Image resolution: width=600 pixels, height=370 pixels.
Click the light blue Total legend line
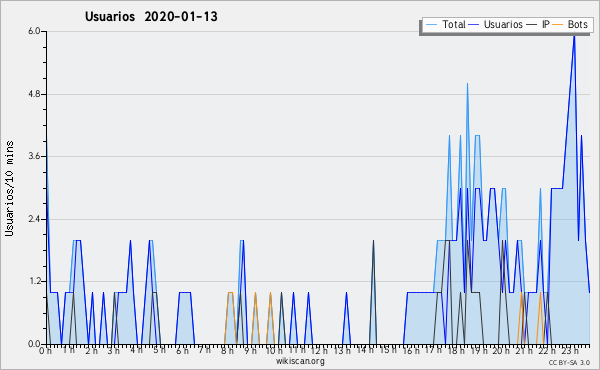pos(431,24)
